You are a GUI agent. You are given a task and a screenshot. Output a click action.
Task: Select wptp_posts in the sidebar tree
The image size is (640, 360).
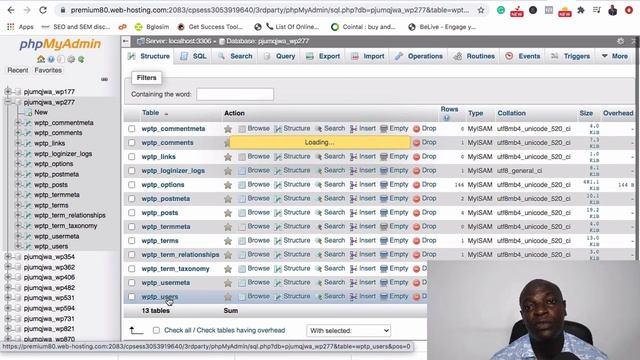click(51, 184)
